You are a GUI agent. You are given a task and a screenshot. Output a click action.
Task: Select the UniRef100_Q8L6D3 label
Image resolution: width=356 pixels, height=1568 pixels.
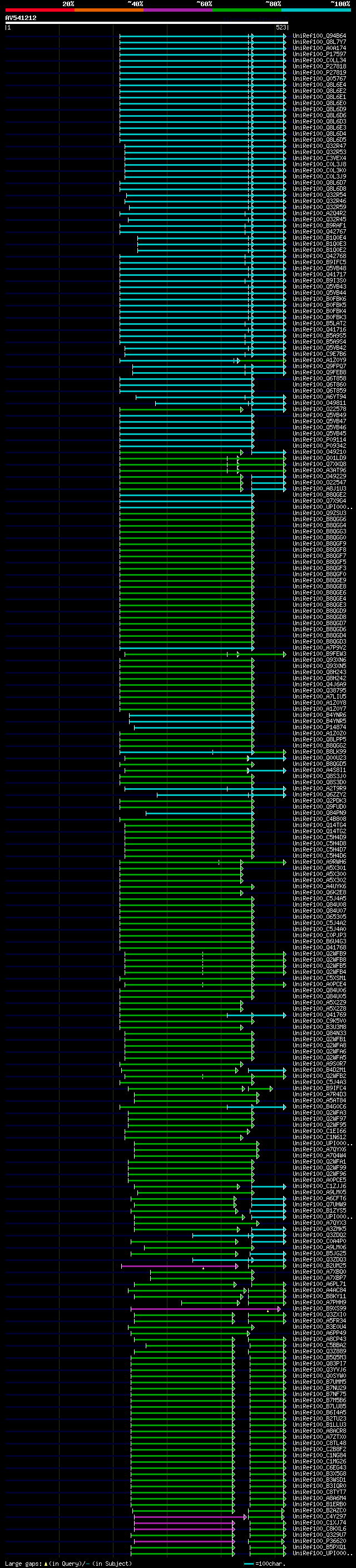319,122
